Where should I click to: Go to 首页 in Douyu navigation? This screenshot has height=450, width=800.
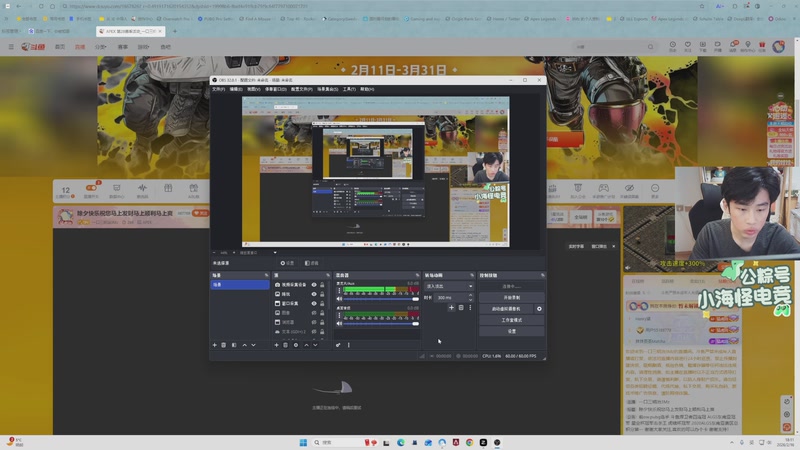[x=60, y=47]
